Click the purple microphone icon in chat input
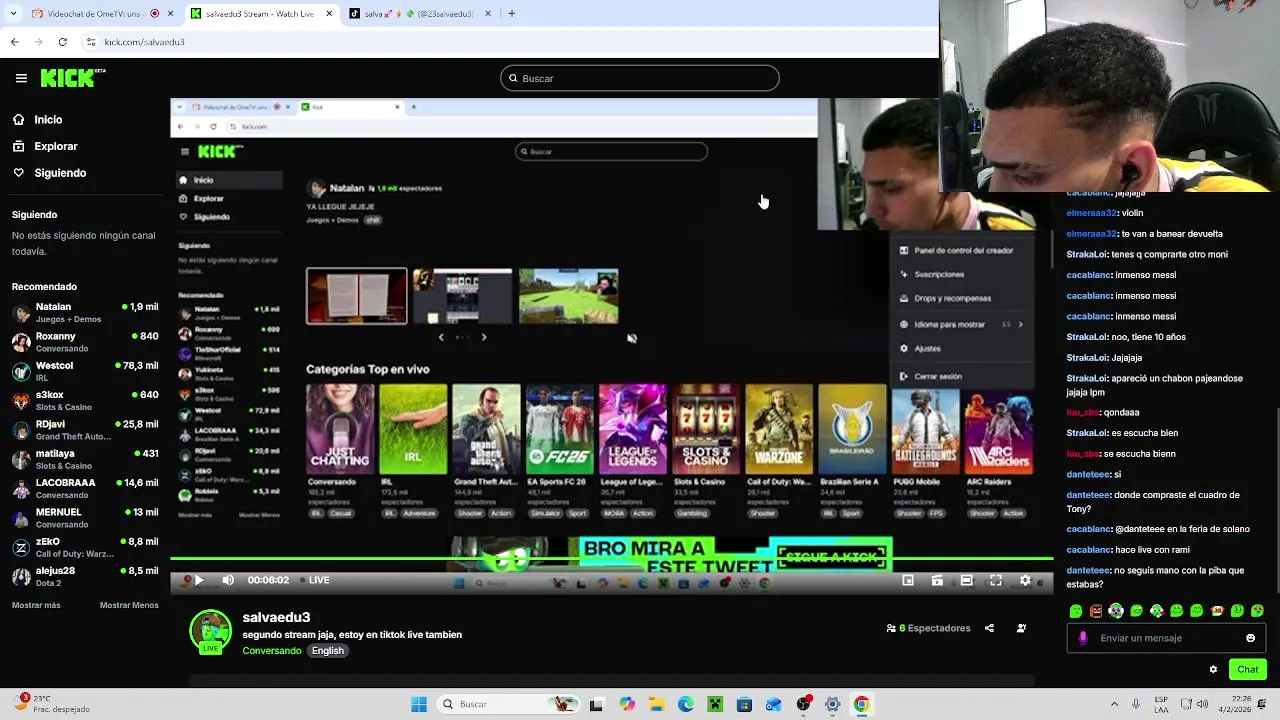Image resolution: width=1280 pixels, height=720 pixels. [1083, 638]
